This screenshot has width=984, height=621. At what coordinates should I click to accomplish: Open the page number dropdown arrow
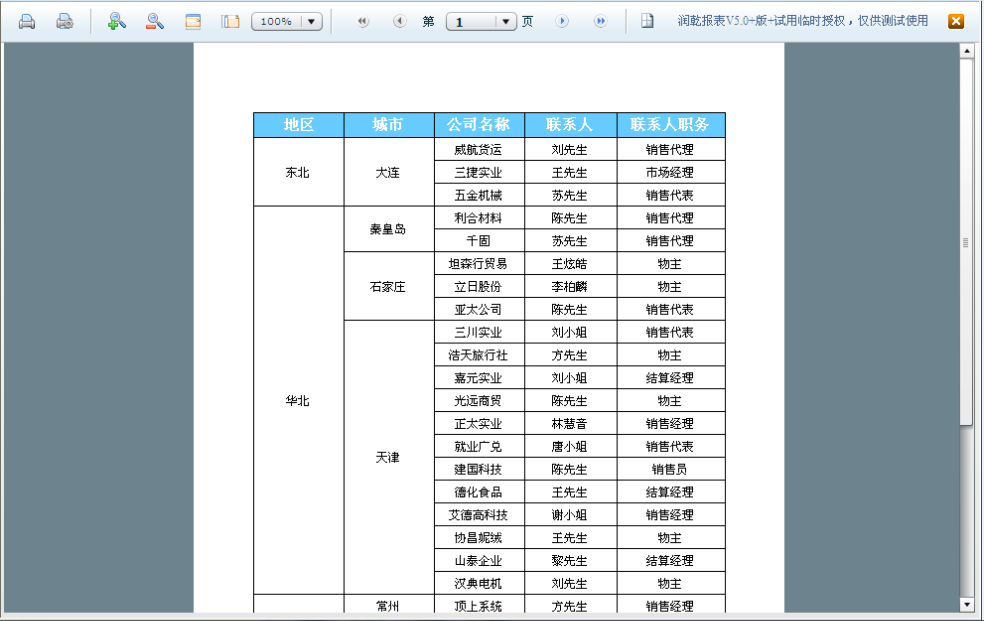click(x=506, y=22)
